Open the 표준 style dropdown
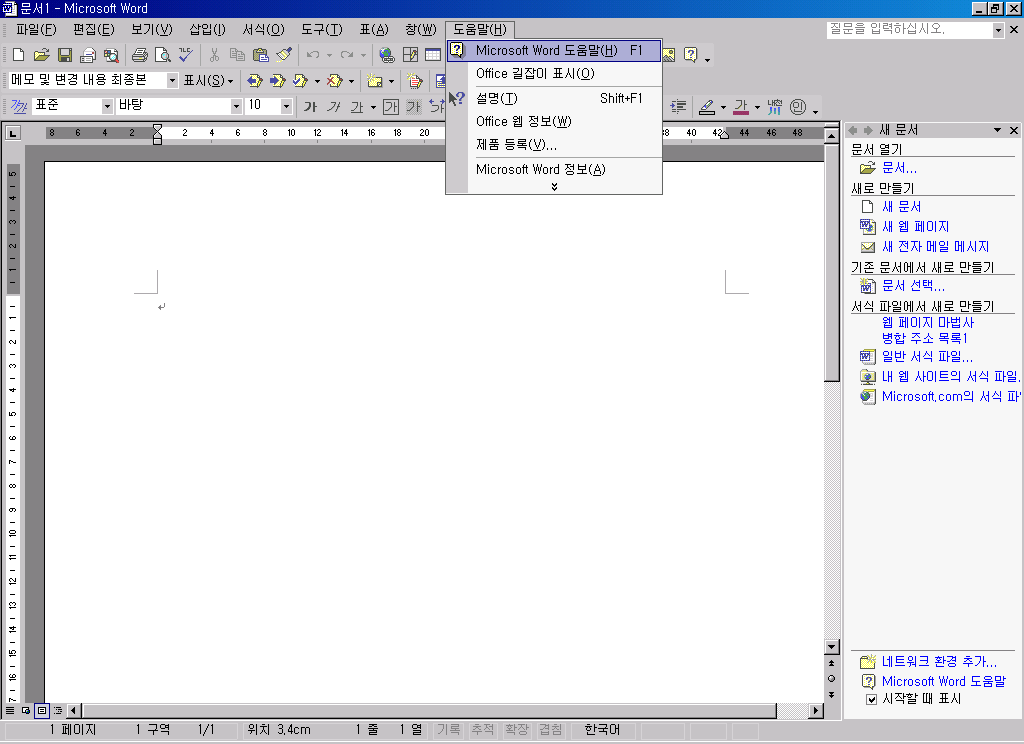Image resolution: width=1024 pixels, height=744 pixels. click(107, 106)
